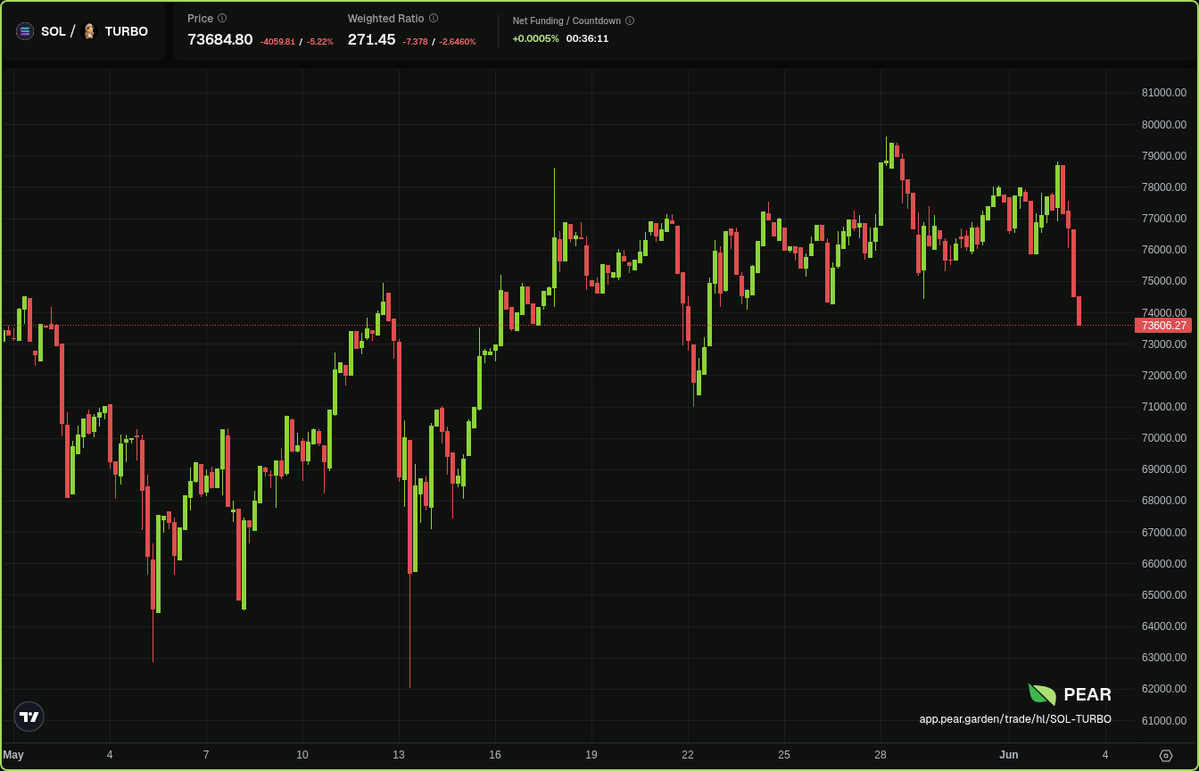Click the Weighted Ratio label
This screenshot has height=771, width=1199.
point(385,18)
